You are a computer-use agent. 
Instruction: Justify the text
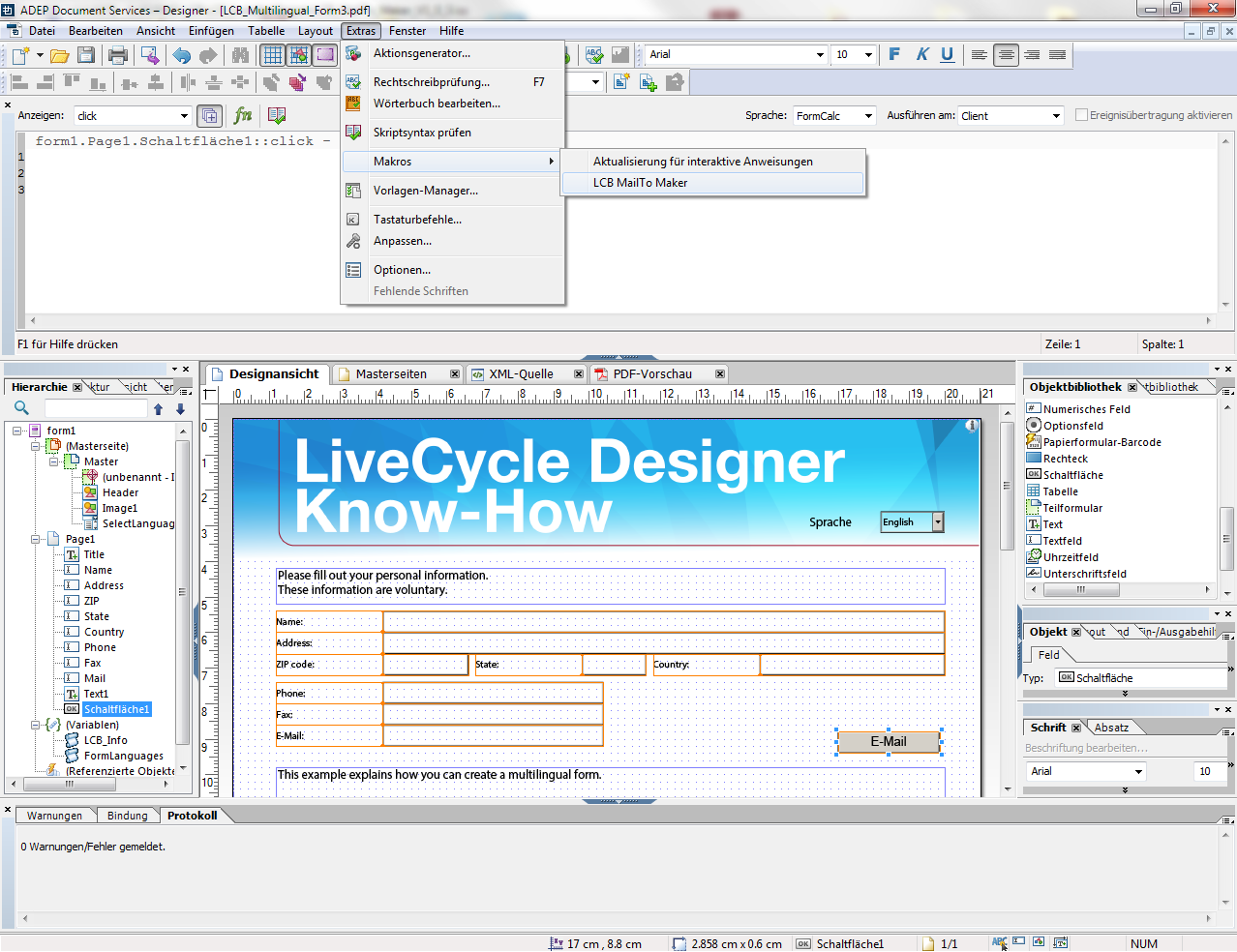coord(1058,54)
